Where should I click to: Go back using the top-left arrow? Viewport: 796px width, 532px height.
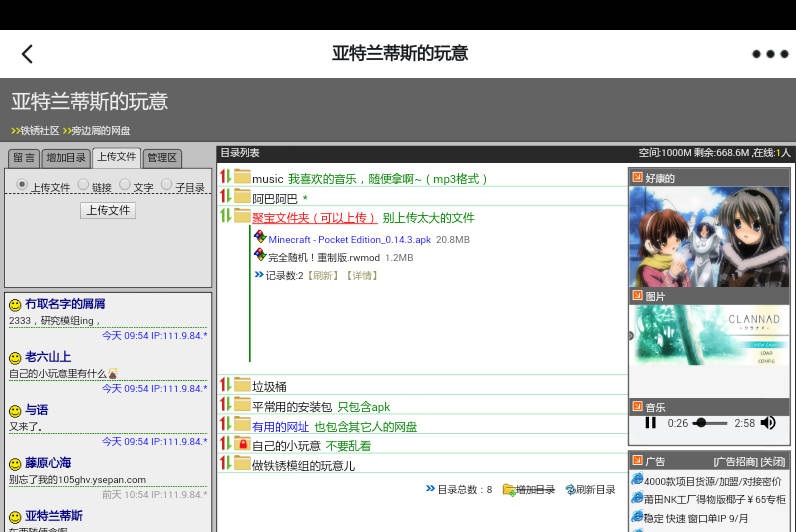[x=28, y=54]
